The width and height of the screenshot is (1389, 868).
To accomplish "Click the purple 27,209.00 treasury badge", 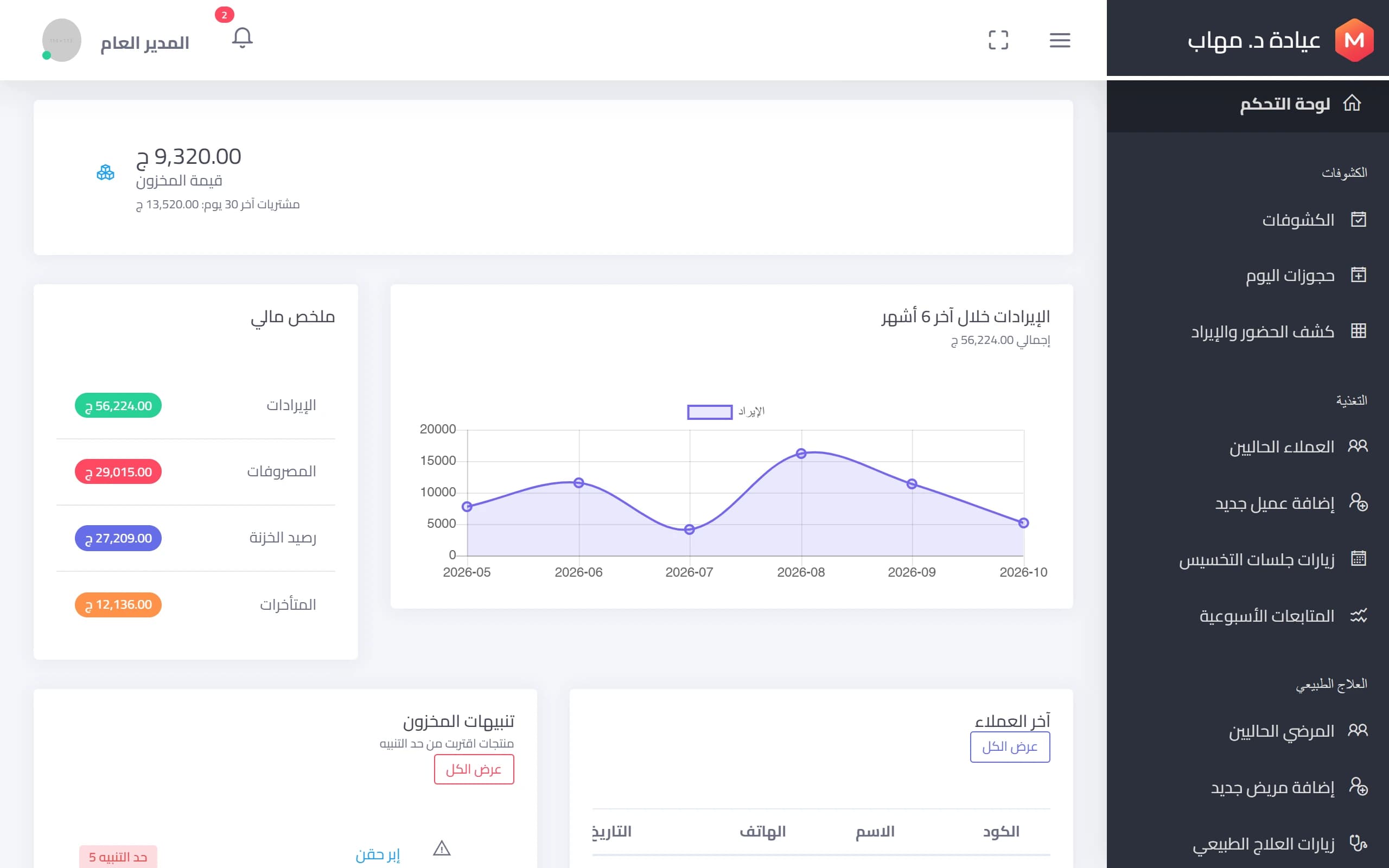I will [x=118, y=538].
